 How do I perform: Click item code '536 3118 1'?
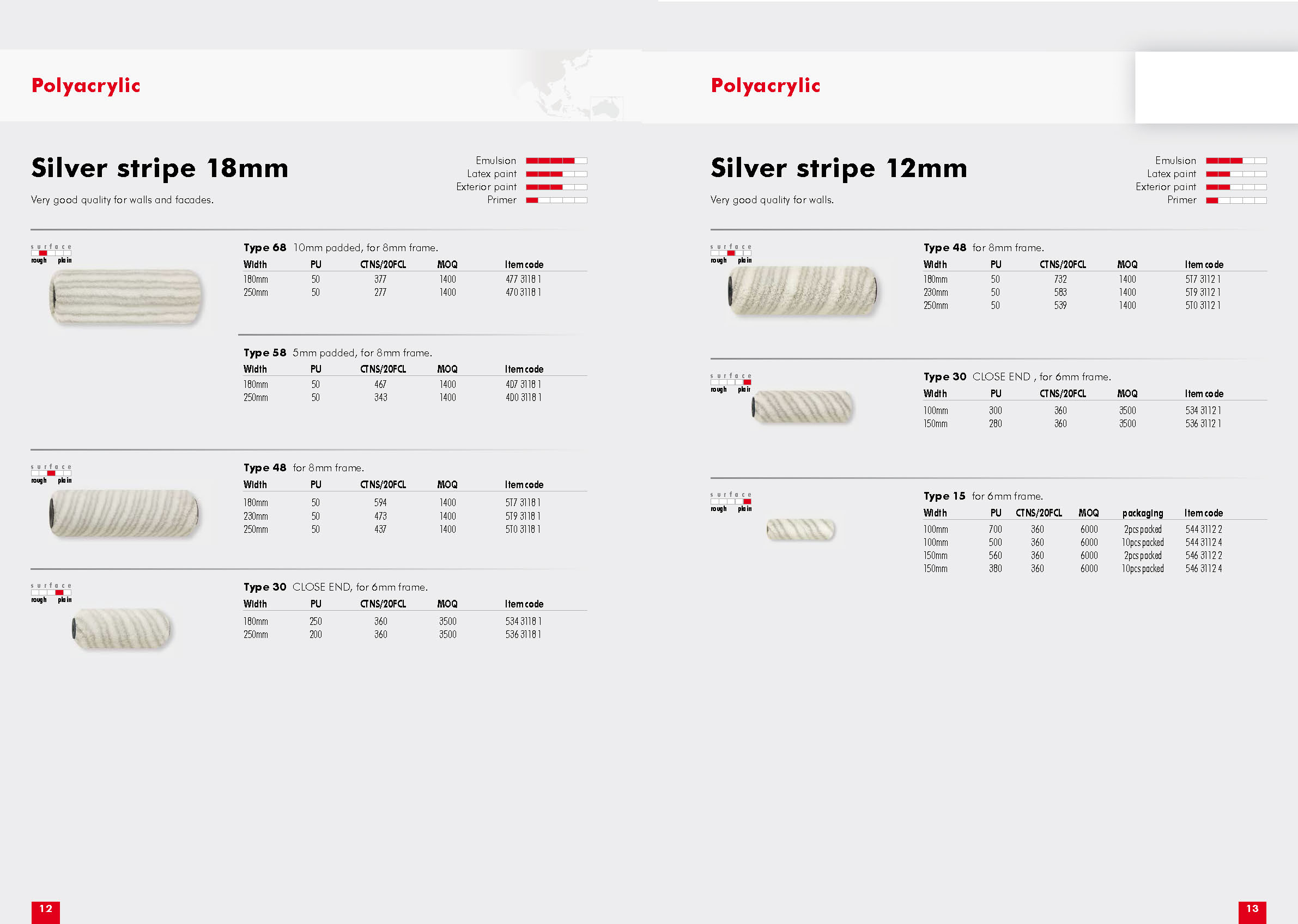(523, 635)
